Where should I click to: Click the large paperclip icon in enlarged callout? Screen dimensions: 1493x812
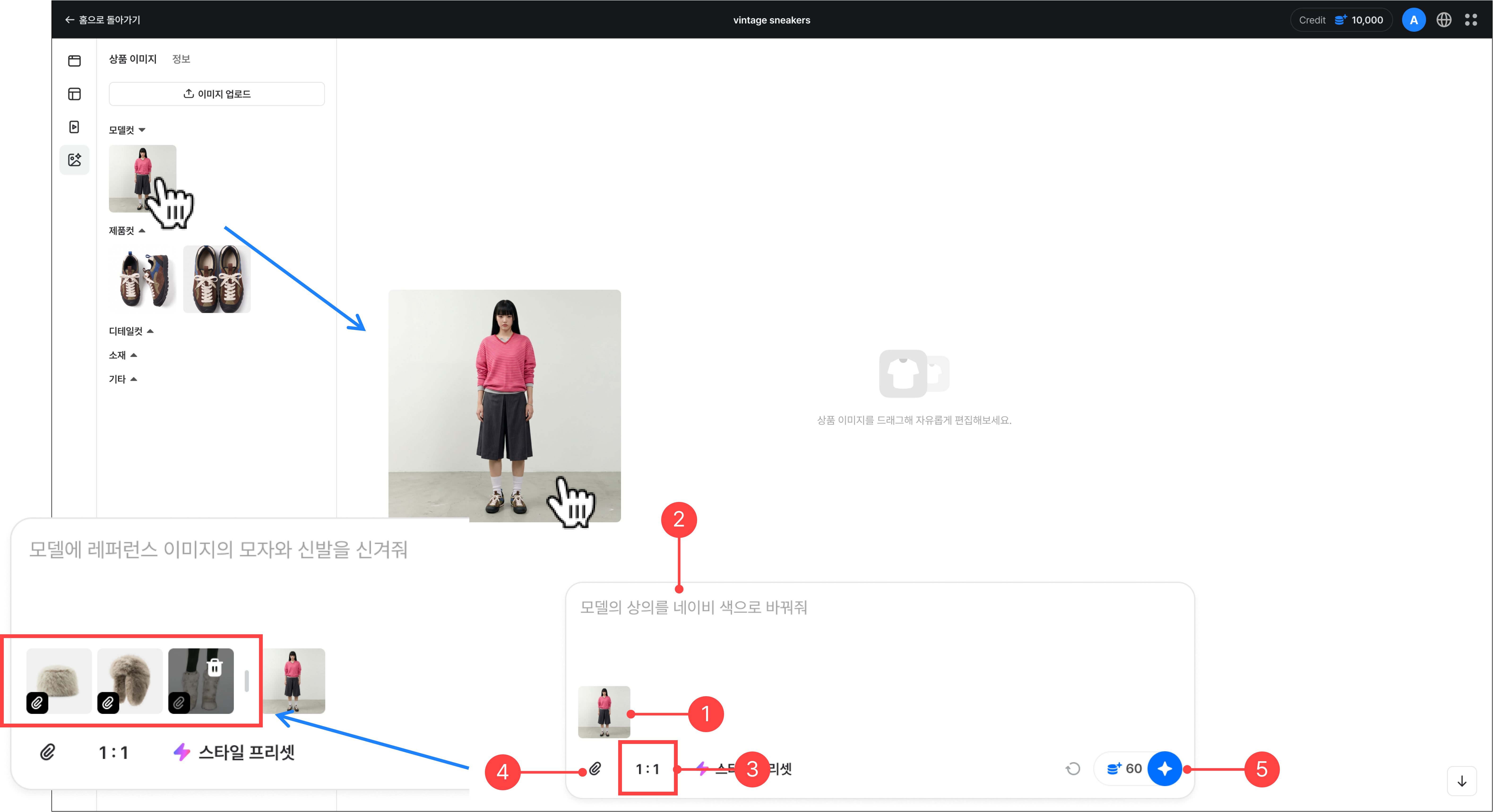47,752
